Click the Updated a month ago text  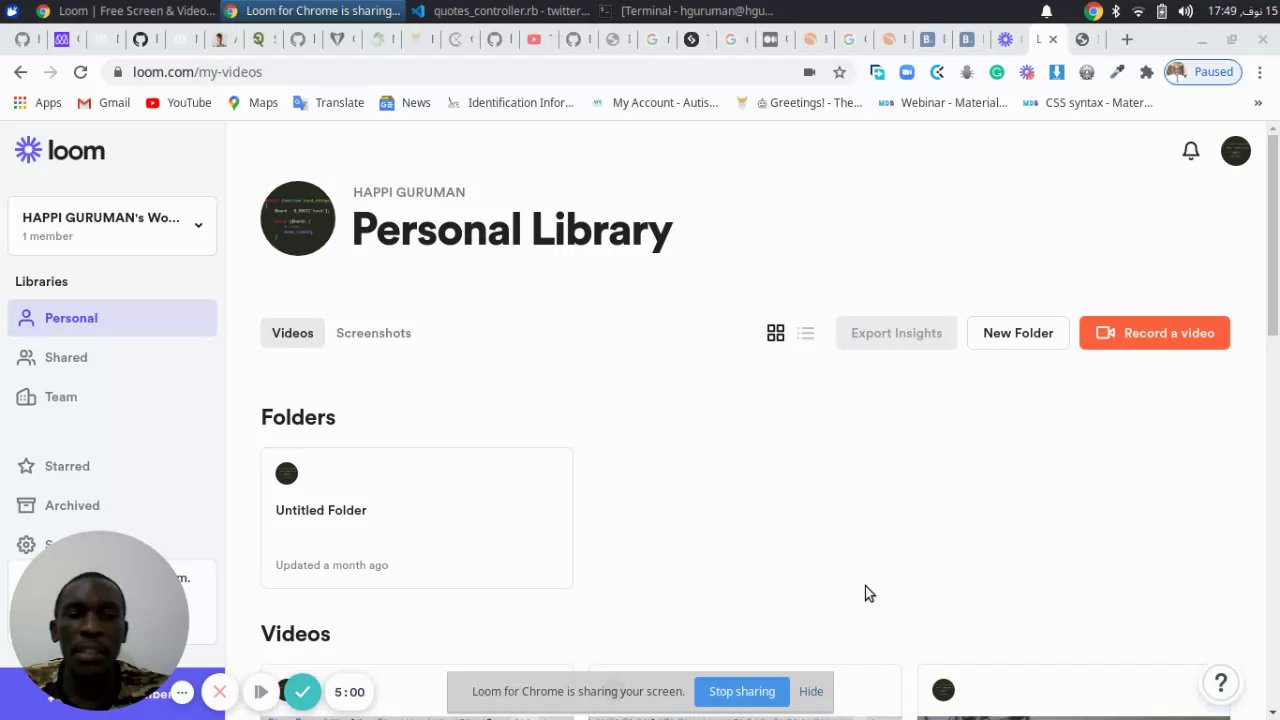(x=332, y=565)
